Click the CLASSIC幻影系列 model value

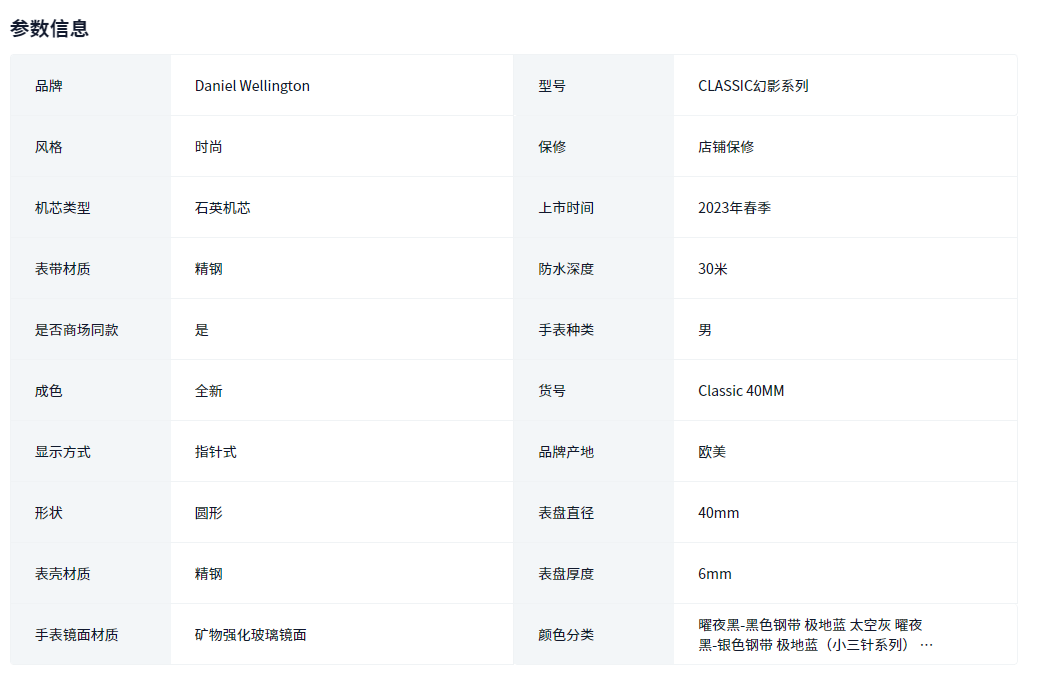point(753,86)
